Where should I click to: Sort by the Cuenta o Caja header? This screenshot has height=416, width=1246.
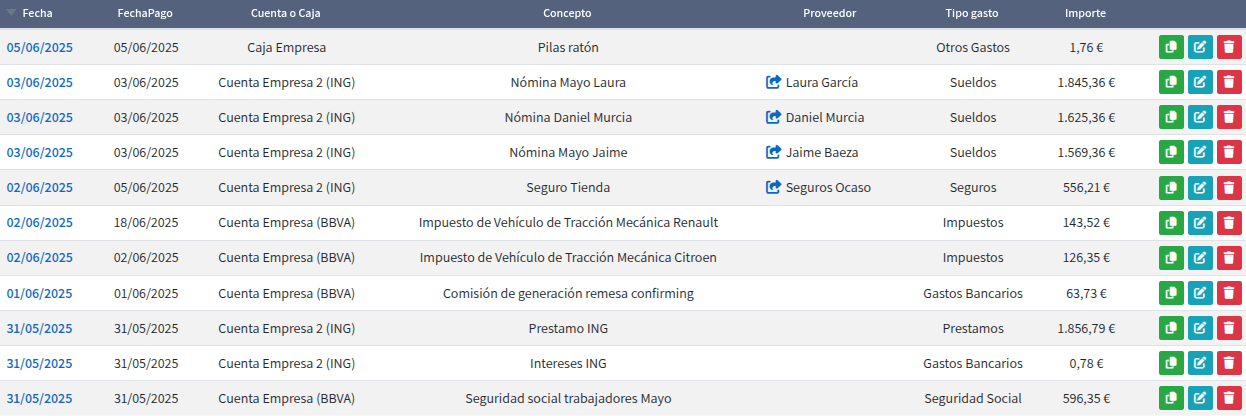click(286, 14)
